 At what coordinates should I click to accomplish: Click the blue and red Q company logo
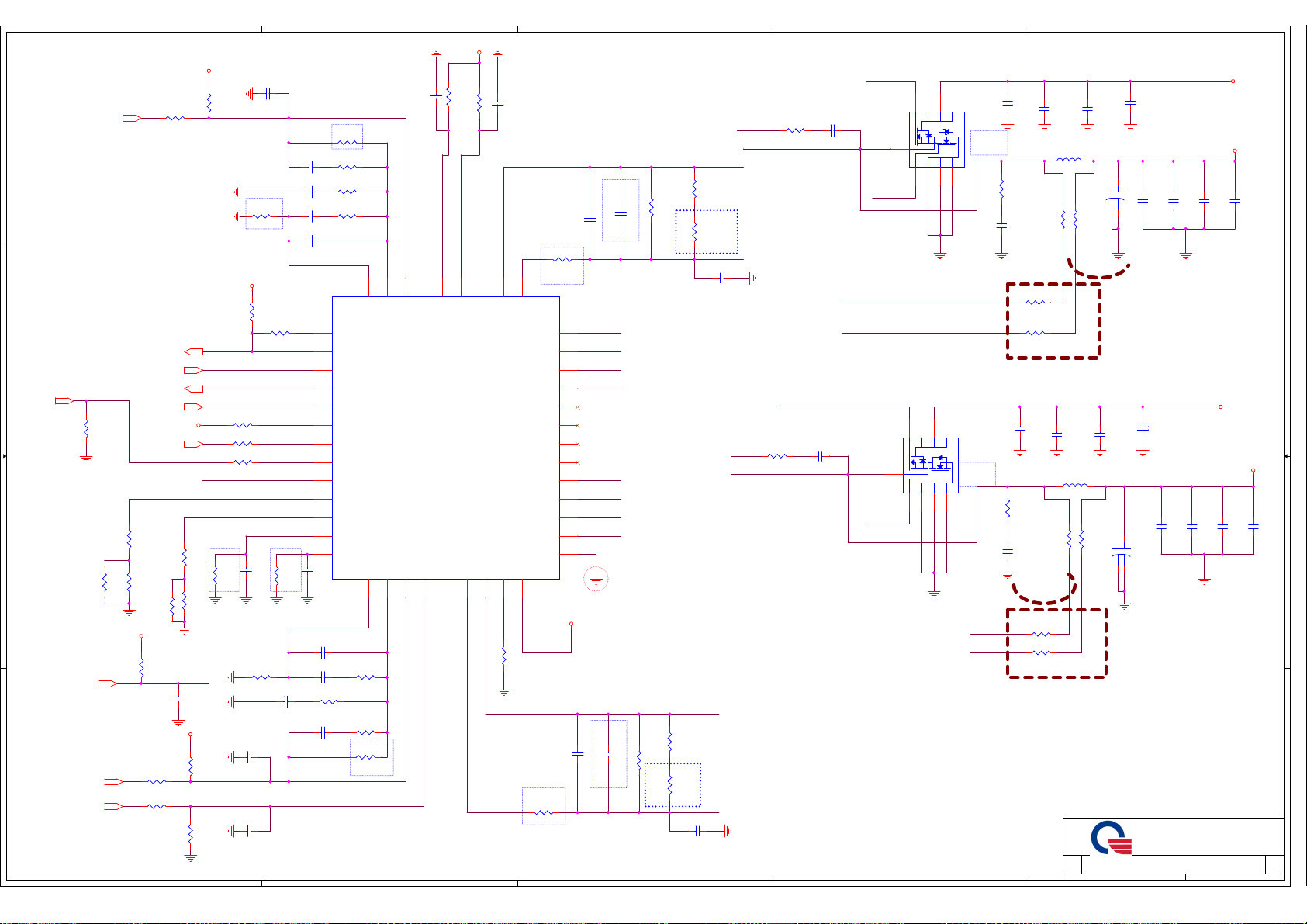1112,839
